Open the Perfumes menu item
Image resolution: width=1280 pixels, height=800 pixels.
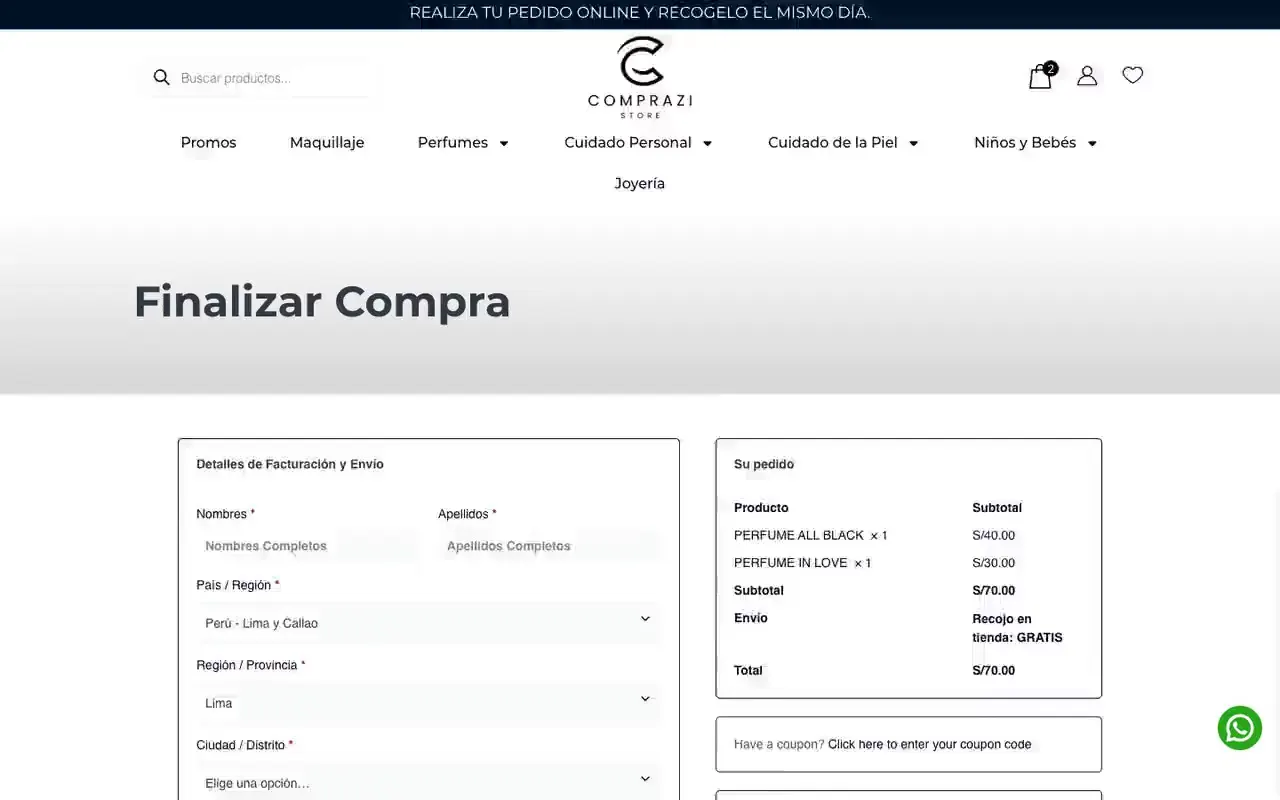pyautogui.click(x=452, y=142)
